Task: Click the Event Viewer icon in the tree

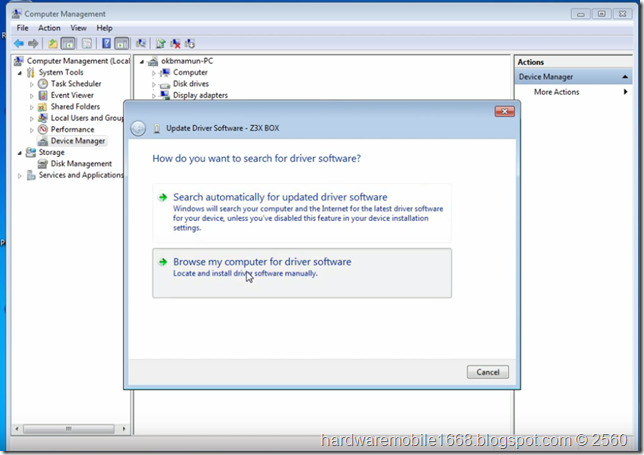Action: click(43, 95)
